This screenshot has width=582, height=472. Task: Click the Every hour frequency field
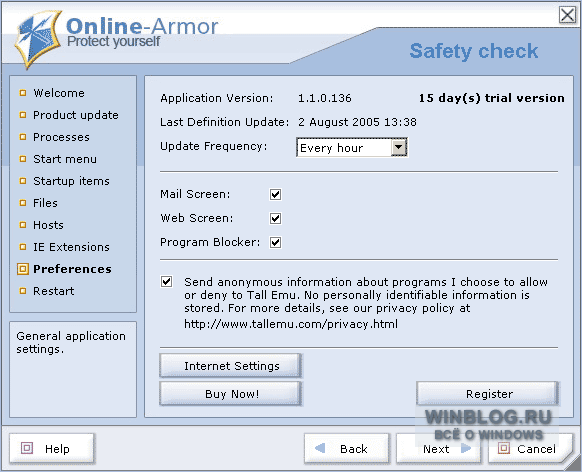(x=352, y=147)
